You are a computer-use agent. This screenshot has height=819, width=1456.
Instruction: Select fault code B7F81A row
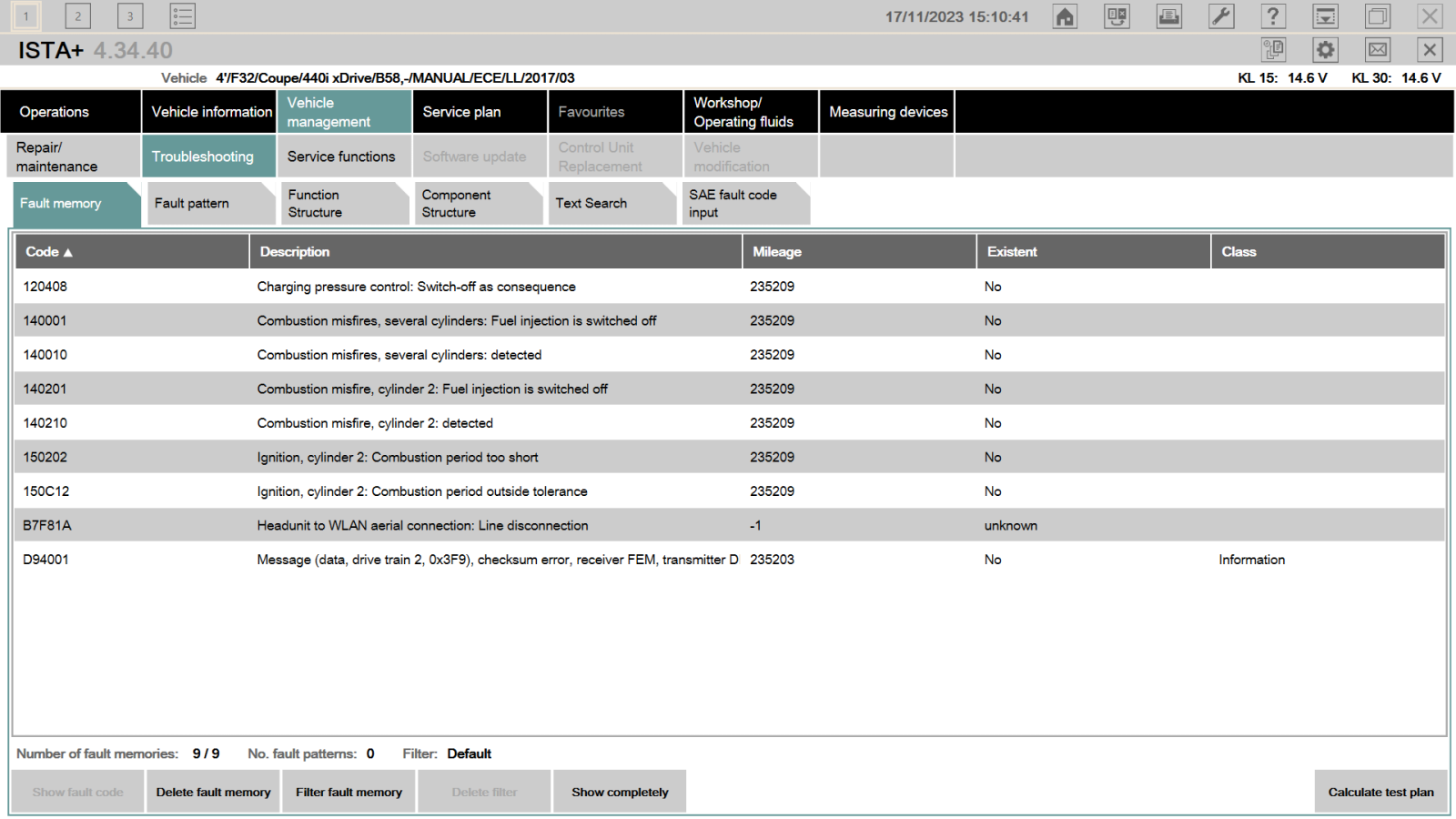point(730,525)
